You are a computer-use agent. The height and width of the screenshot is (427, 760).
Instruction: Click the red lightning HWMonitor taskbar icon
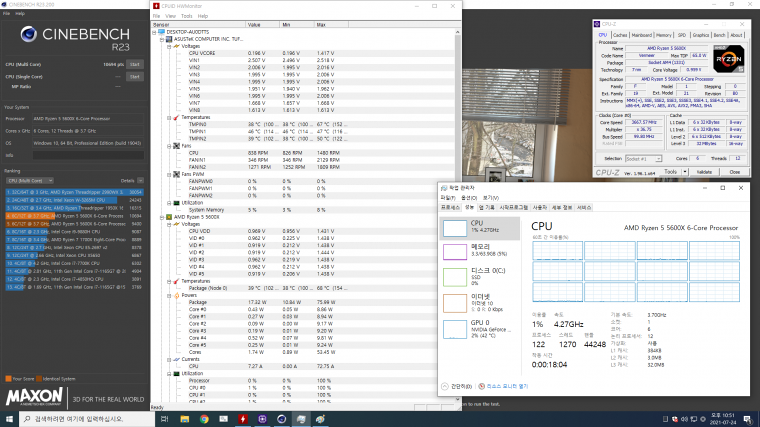tap(243, 419)
